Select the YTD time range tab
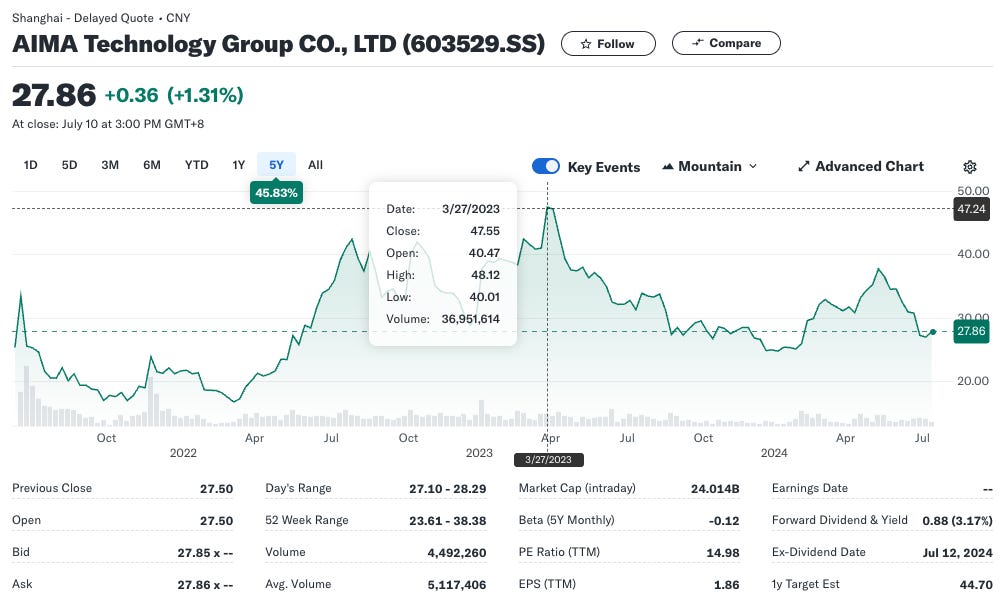This screenshot has width=1006, height=605. coord(196,165)
